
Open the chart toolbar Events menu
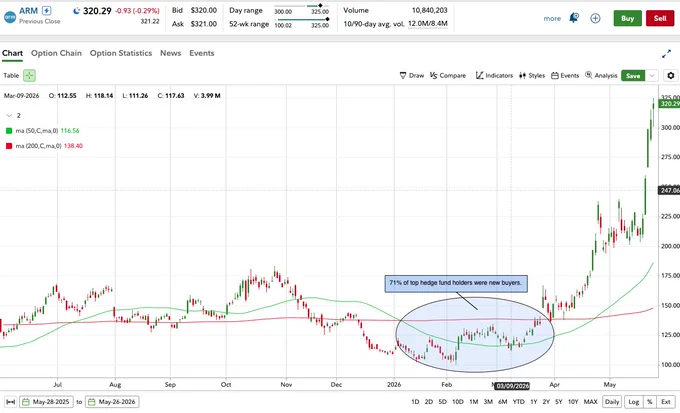(565, 75)
